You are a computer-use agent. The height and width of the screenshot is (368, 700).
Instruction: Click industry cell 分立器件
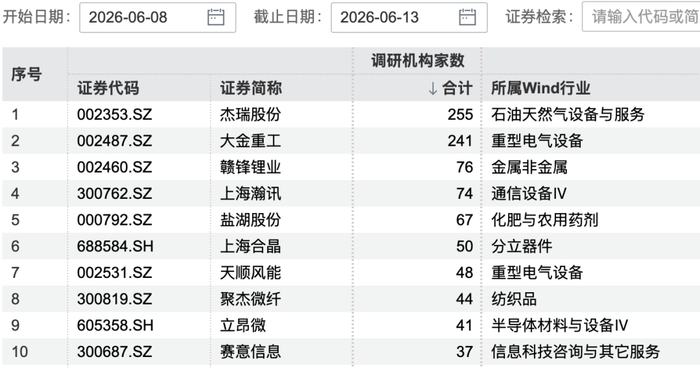[522, 246]
